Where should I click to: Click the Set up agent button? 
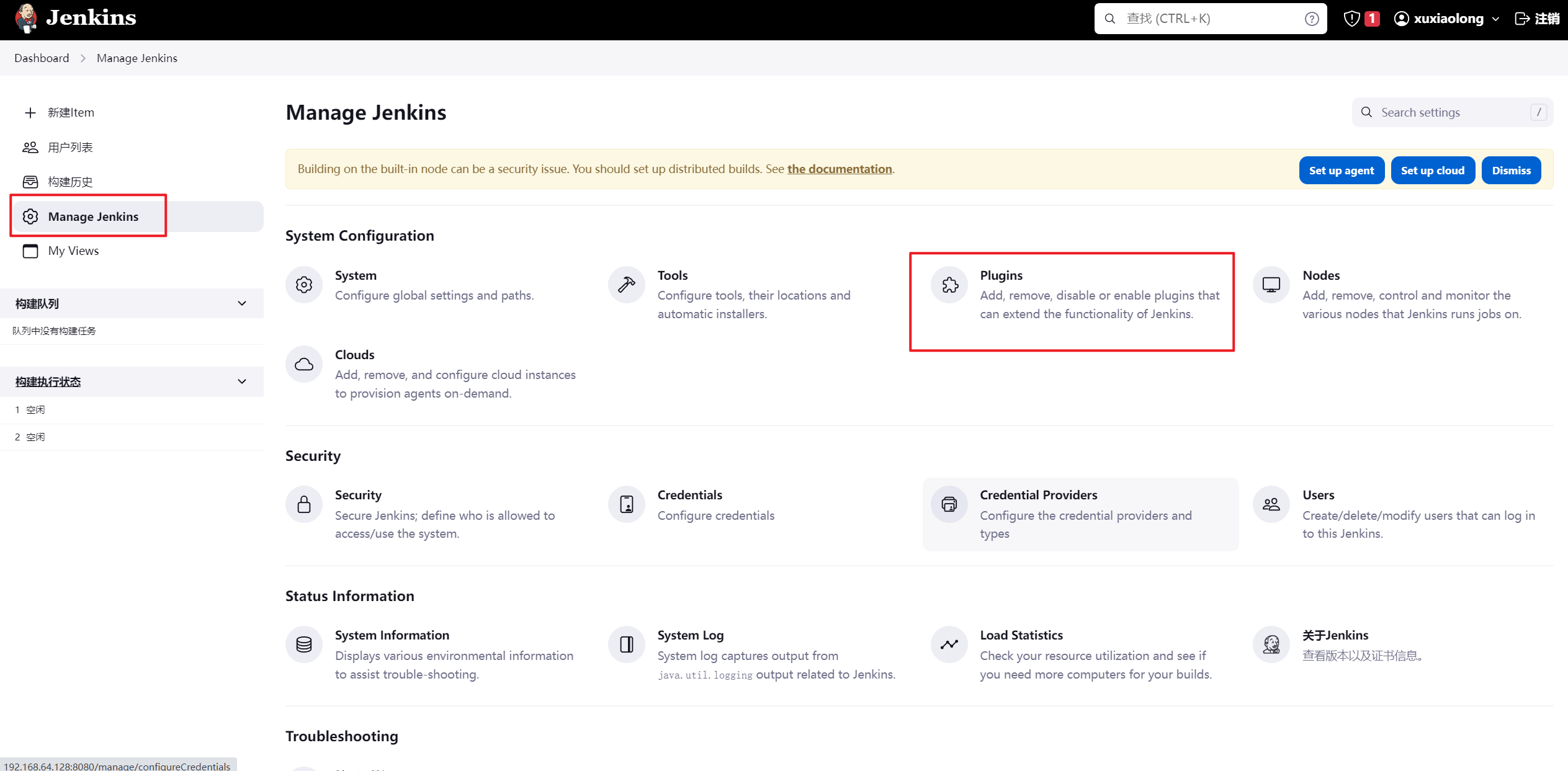click(x=1341, y=169)
